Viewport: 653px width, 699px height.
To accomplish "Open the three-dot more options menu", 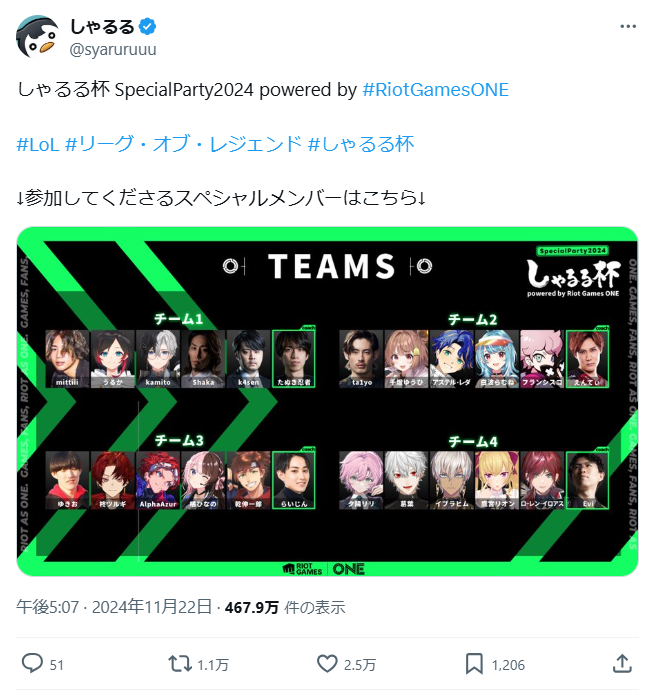I will (x=628, y=27).
